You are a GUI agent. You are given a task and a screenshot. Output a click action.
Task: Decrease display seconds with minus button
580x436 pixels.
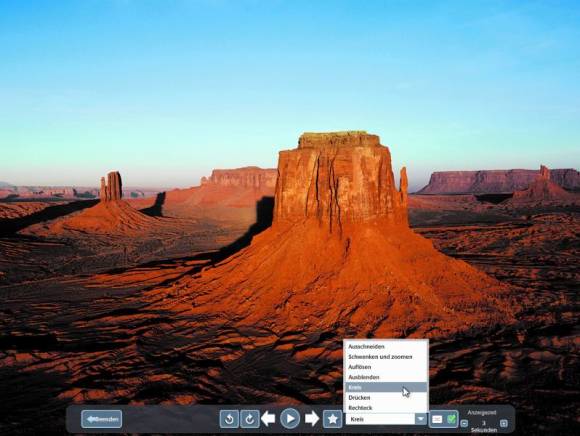coord(464,423)
